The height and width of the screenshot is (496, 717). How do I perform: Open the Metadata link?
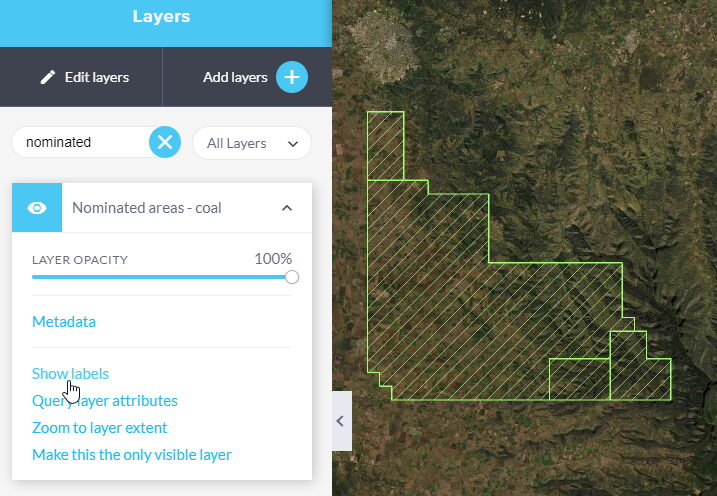[x=64, y=322]
